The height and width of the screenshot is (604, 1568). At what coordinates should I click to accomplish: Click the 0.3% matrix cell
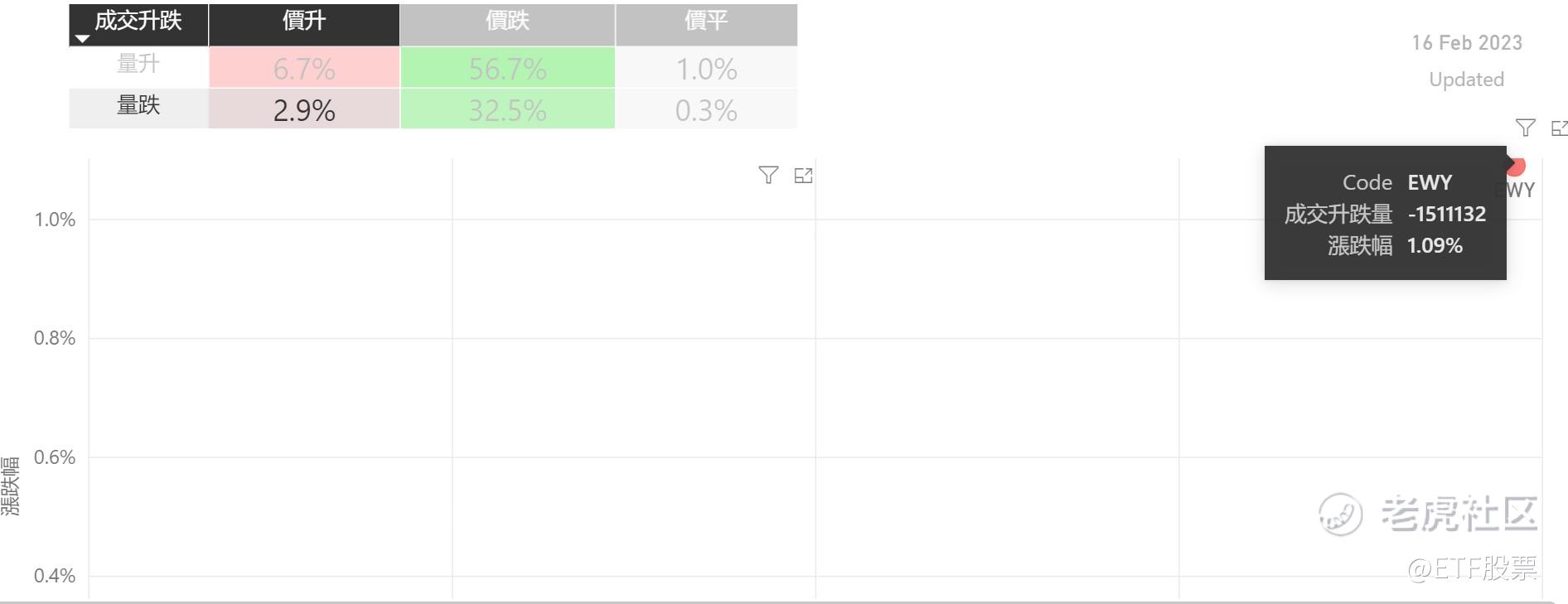706,110
